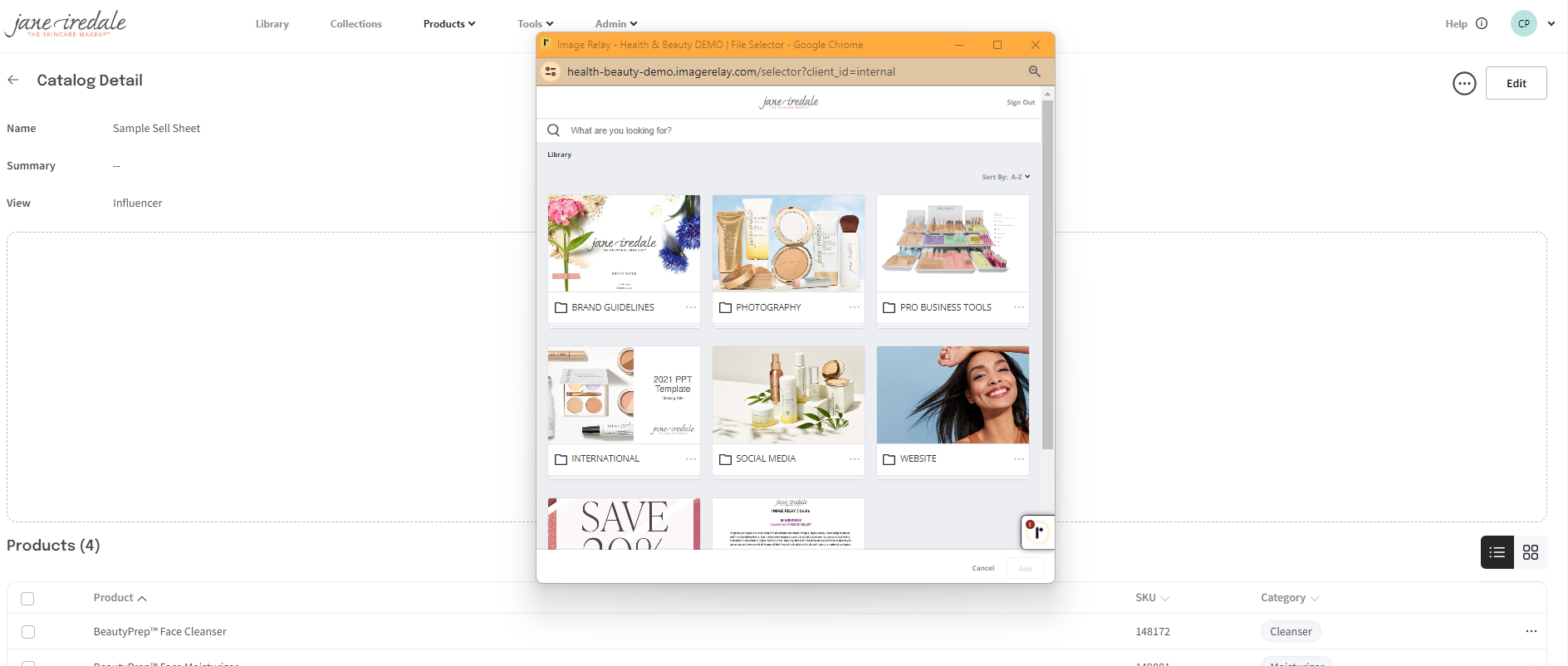Click the Cleanser category tag
The image size is (1568, 666).
[1291, 631]
